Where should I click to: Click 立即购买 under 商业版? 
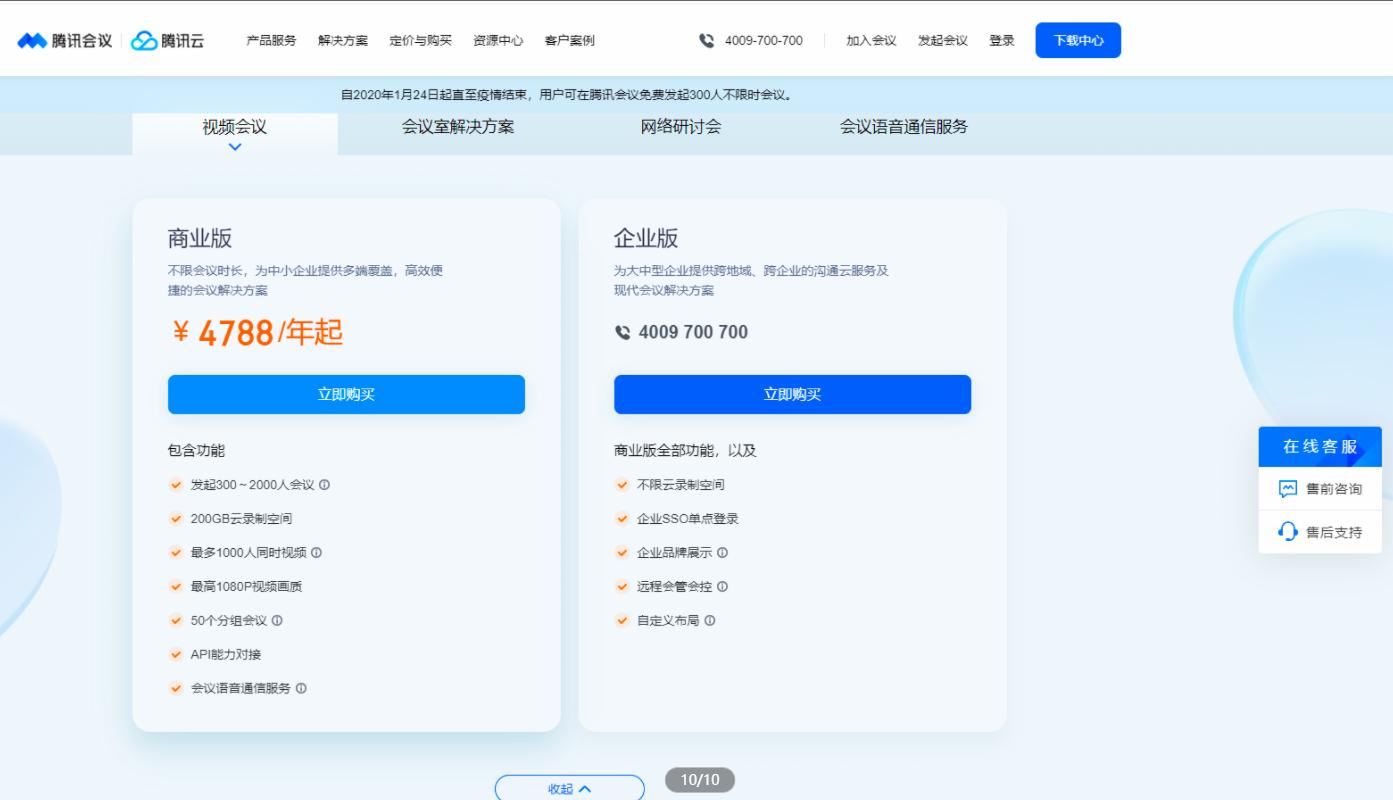(346, 394)
